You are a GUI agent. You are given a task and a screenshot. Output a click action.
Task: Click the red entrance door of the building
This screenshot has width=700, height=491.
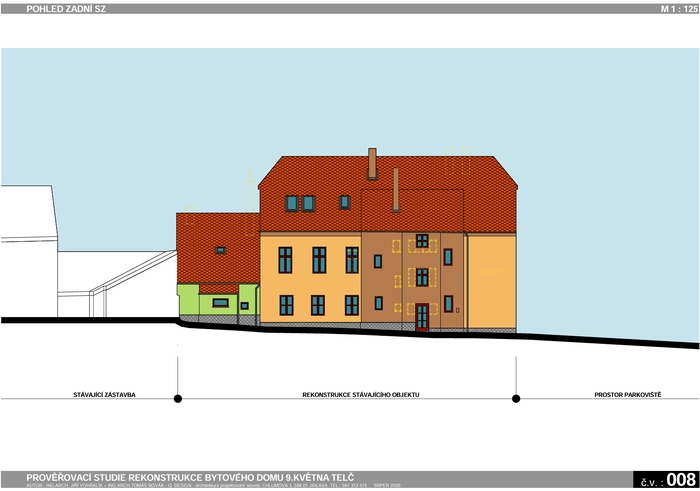(422, 316)
